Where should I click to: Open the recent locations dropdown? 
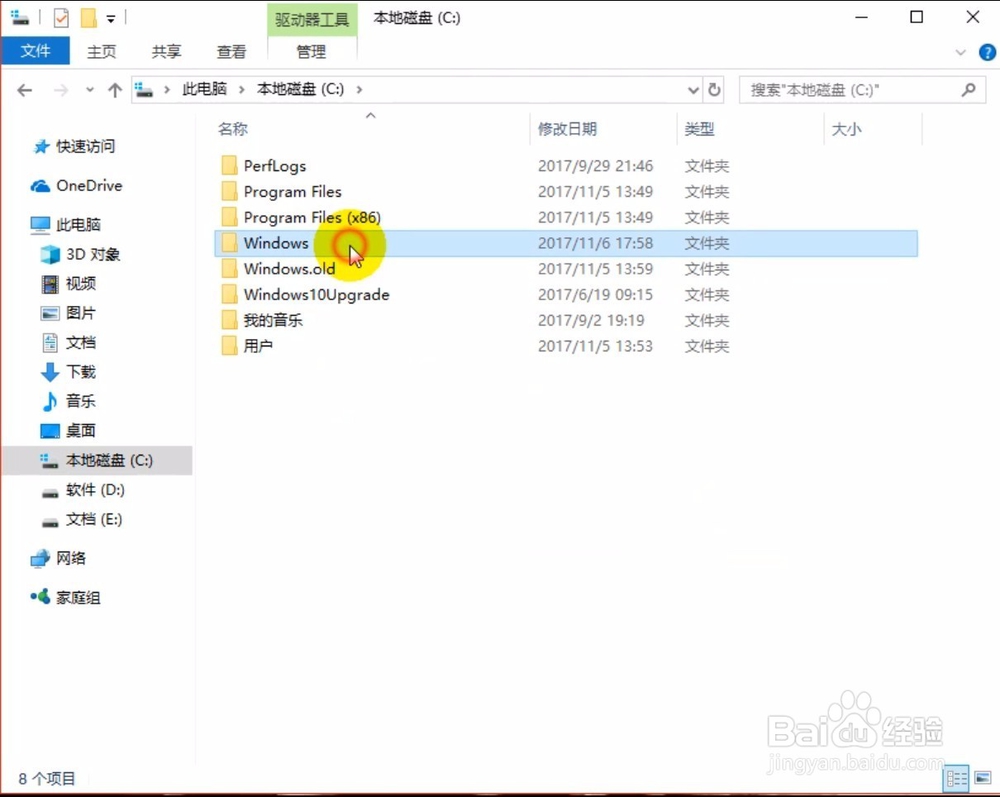90,90
